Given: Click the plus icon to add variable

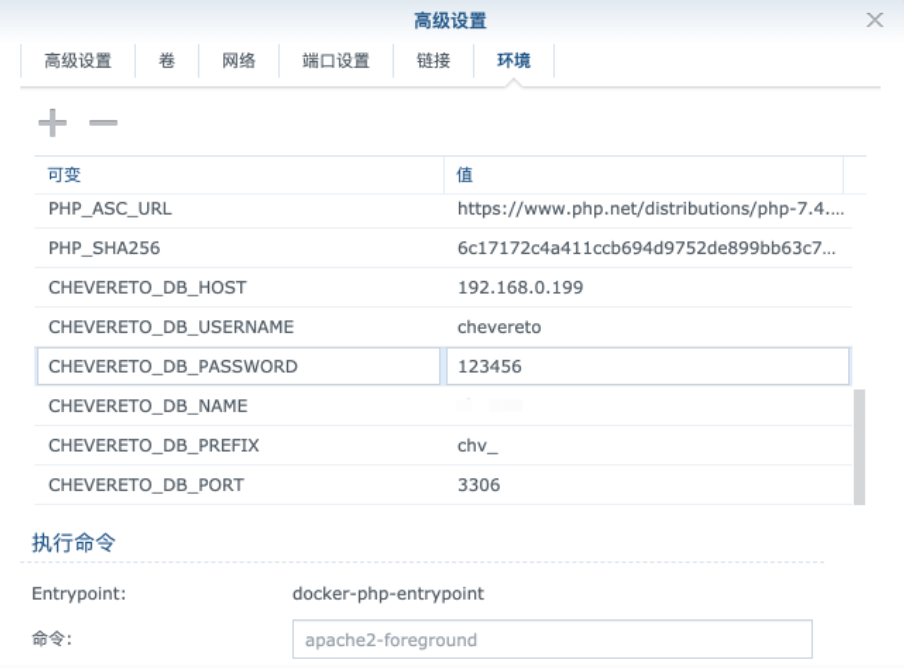Looking at the screenshot, I should tap(52, 123).
